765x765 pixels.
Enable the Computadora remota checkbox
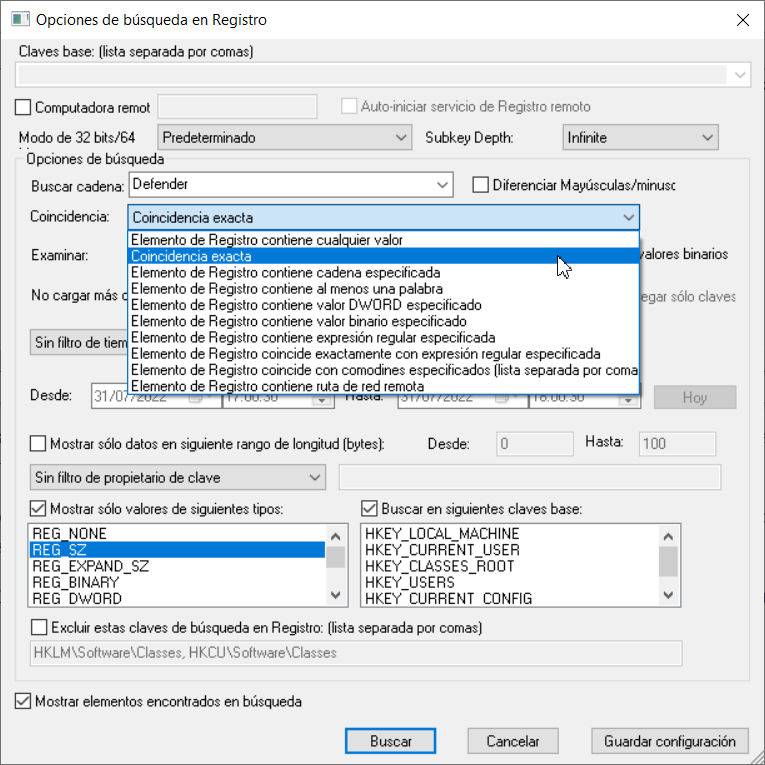pyautogui.click(x=25, y=107)
